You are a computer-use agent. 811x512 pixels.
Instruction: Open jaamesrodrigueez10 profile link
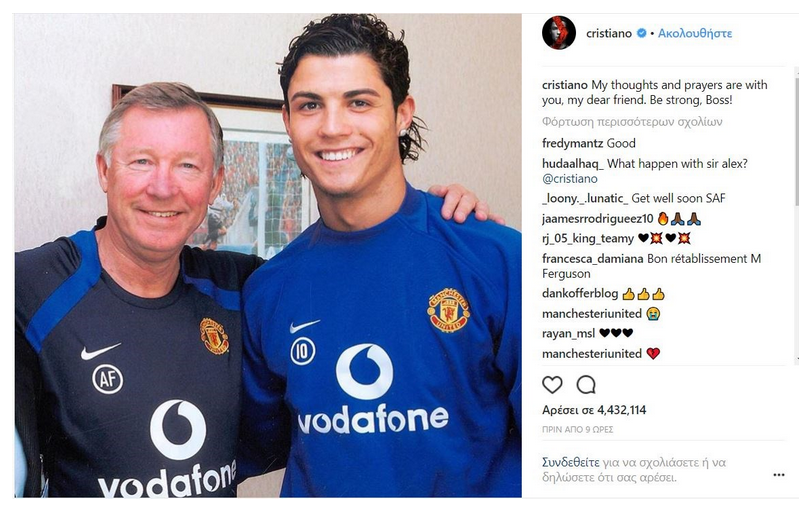tap(598, 219)
